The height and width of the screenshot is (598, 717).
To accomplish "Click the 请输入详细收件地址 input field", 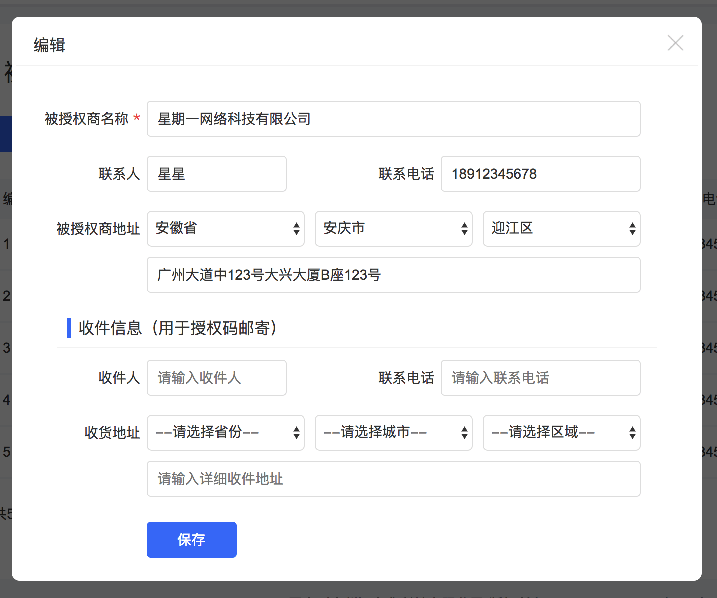I will [x=393, y=479].
